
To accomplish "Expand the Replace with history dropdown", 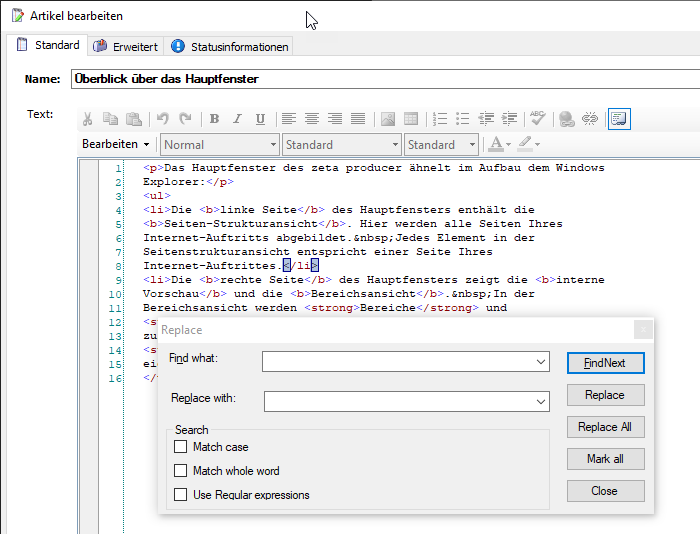I will [541, 402].
